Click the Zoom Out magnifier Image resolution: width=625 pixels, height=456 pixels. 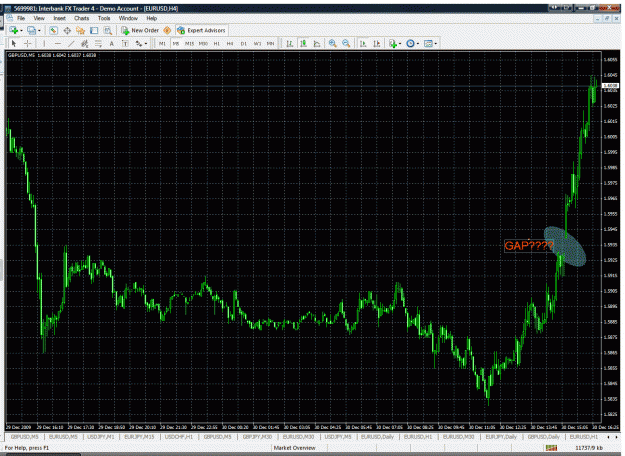tap(346, 43)
